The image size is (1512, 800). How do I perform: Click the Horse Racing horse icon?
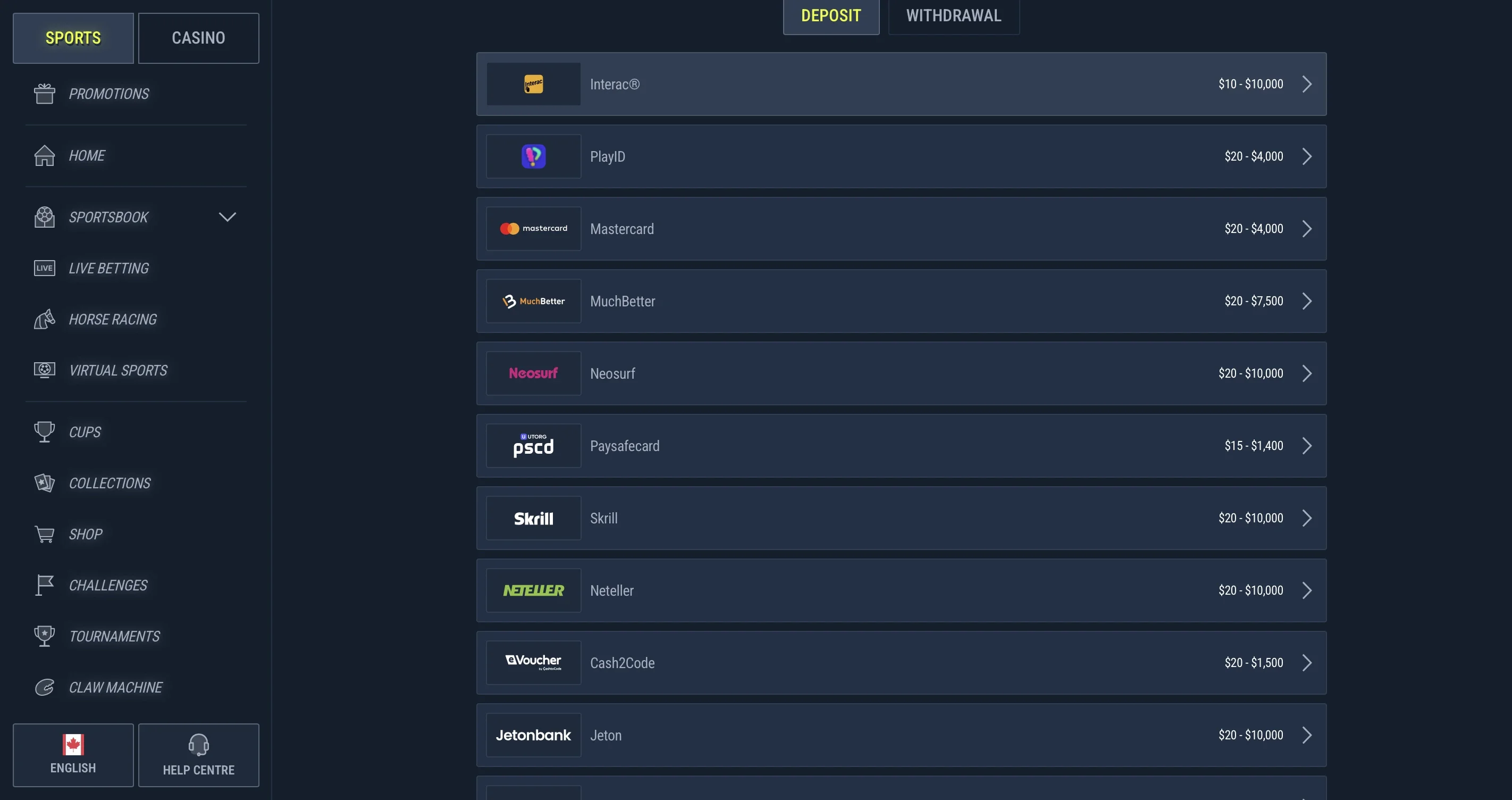point(45,320)
